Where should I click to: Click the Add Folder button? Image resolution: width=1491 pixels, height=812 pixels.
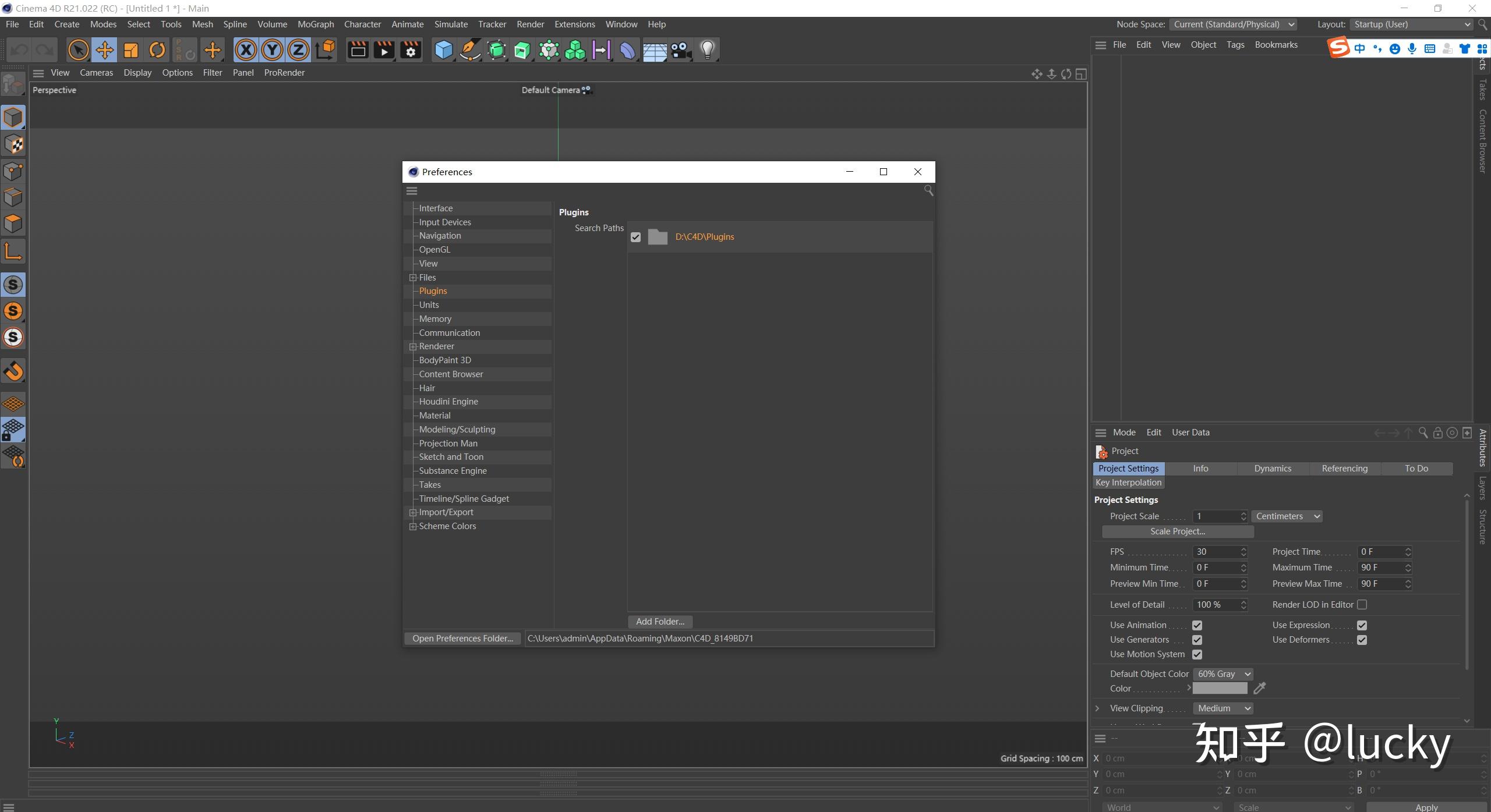pos(660,622)
